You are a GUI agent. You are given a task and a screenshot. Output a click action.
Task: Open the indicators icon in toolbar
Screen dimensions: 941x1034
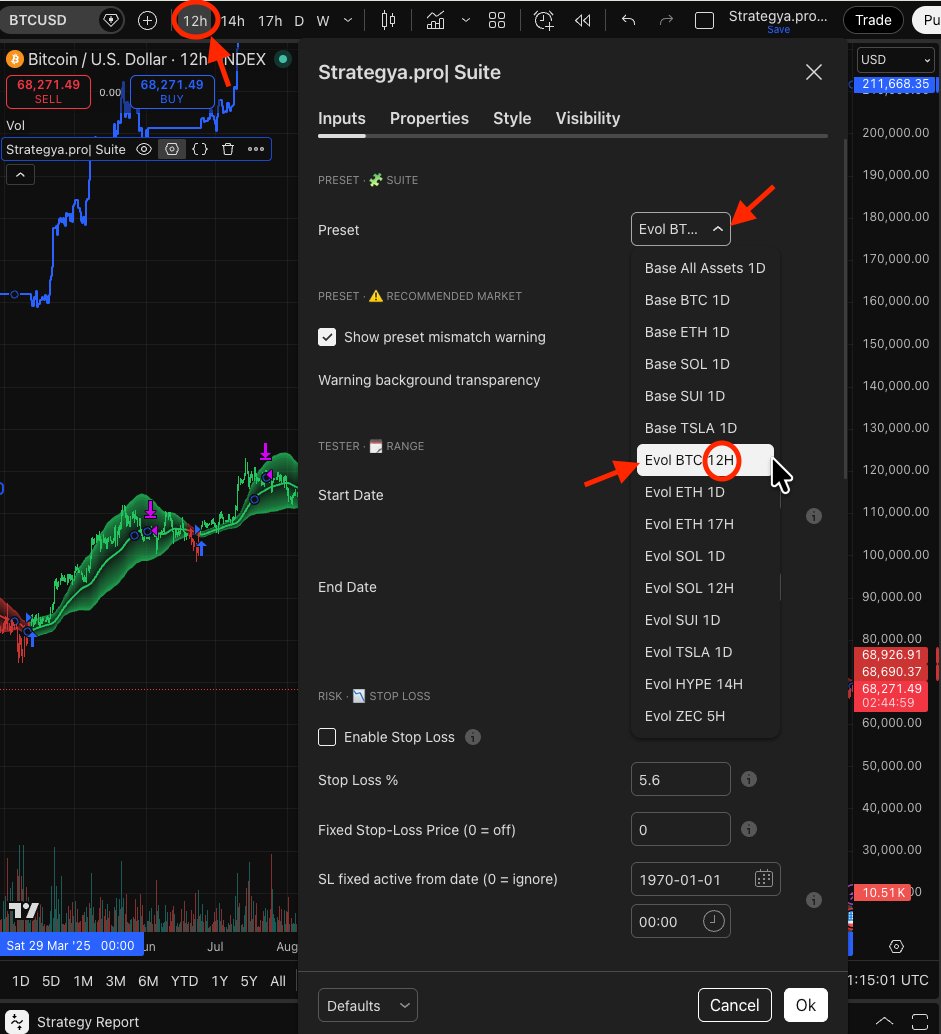[x=435, y=20]
